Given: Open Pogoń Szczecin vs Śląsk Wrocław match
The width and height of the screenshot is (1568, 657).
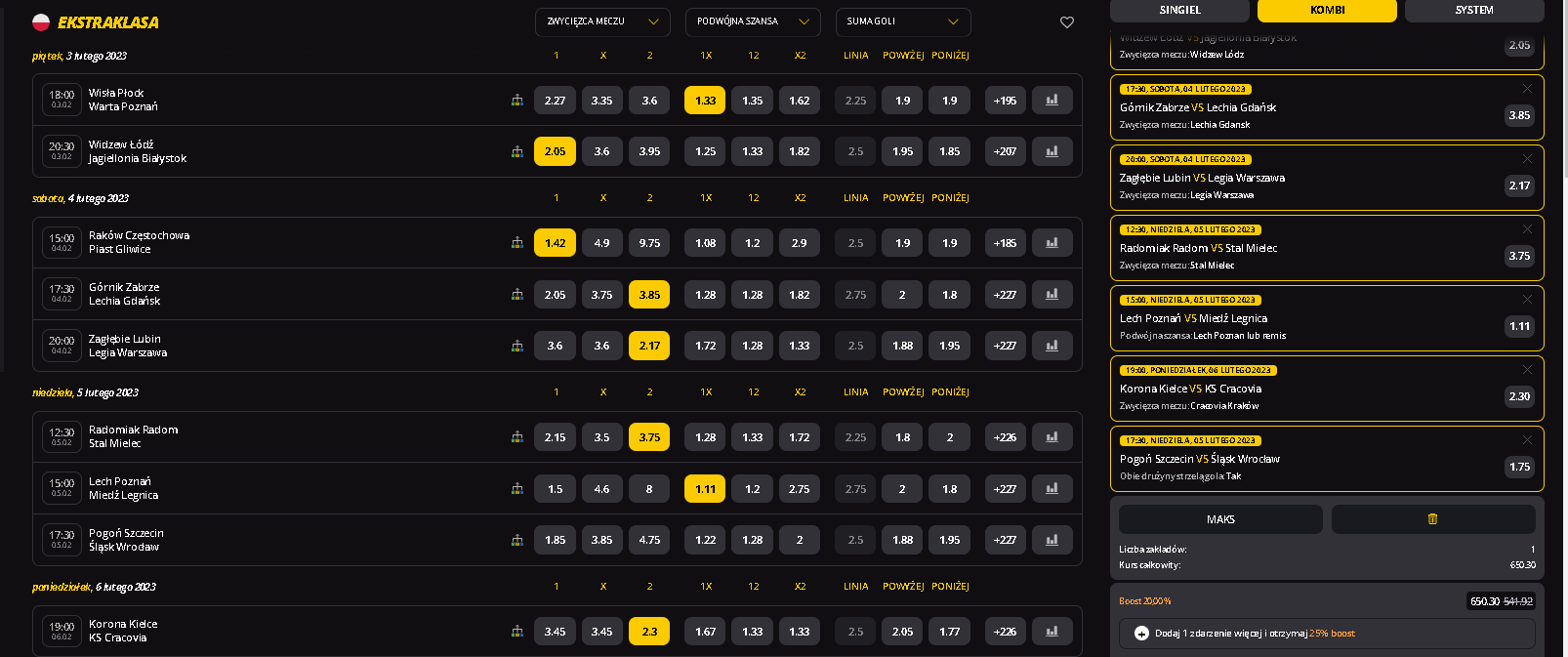Looking at the screenshot, I should (x=126, y=540).
